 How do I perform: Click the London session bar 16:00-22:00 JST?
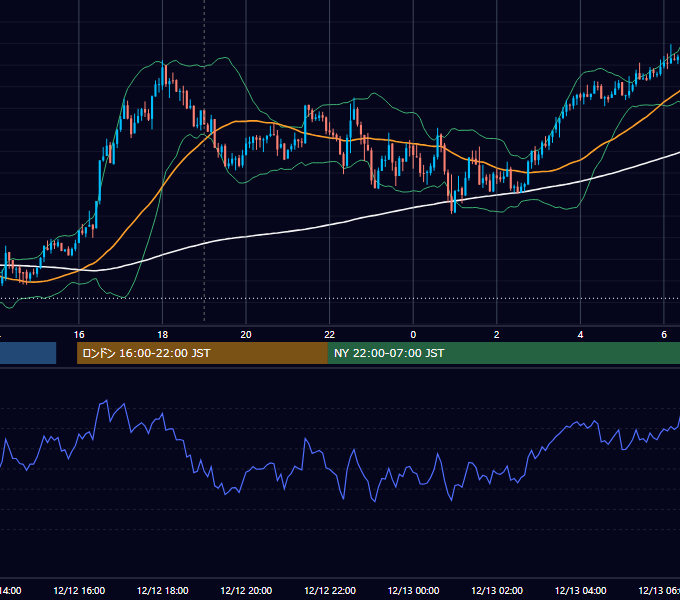coord(202,353)
